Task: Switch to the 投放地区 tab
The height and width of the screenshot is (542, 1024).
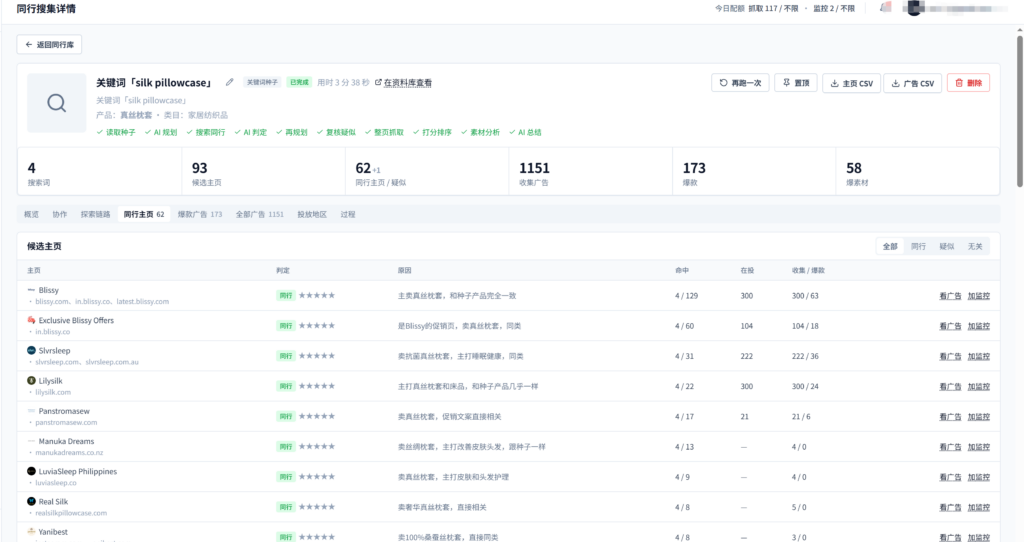Action: [x=312, y=214]
